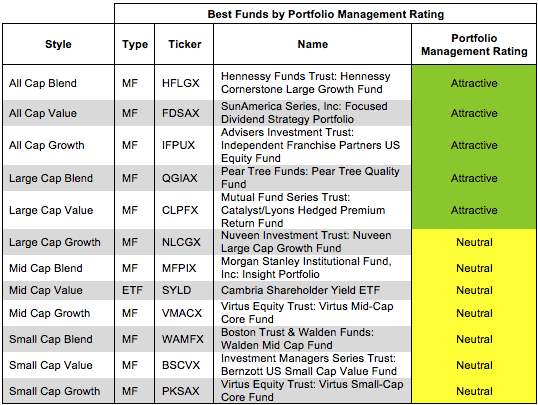Click the yellow Neutral cell for NLCGX

pyautogui.click(x=474, y=242)
